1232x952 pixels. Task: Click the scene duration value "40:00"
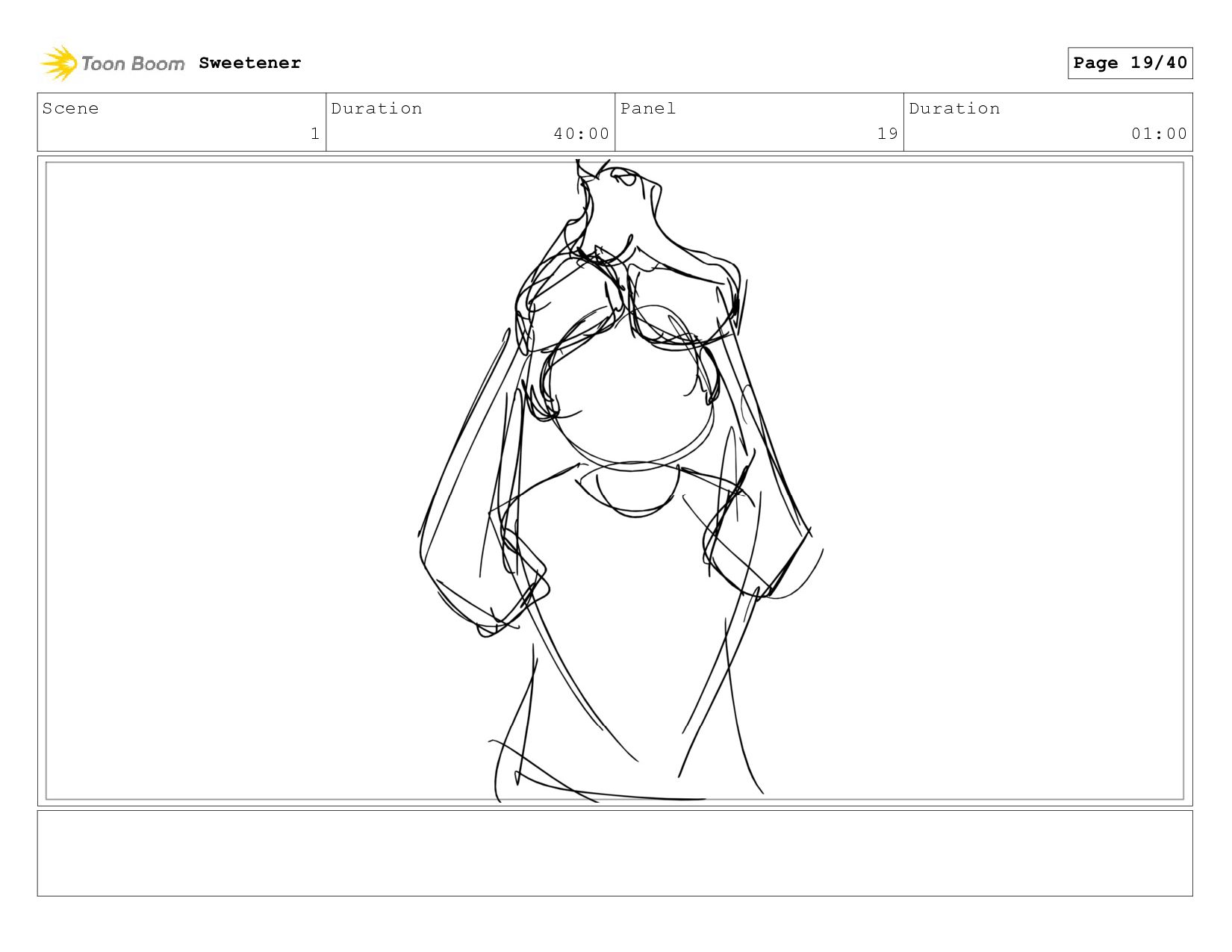582,134
